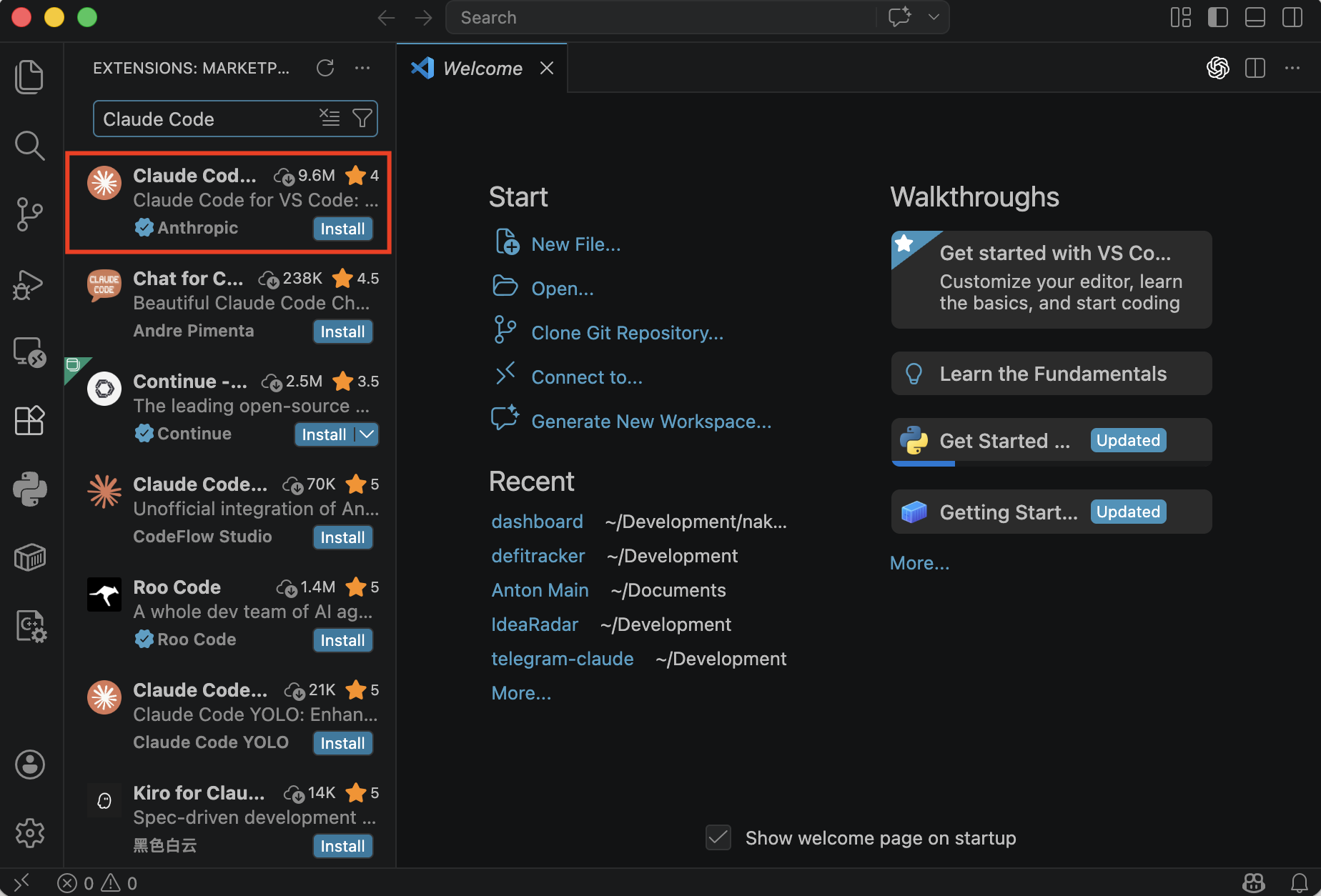The width and height of the screenshot is (1321, 896).
Task: Toggle the Panel layout visibility
Action: pyautogui.click(x=1255, y=17)
